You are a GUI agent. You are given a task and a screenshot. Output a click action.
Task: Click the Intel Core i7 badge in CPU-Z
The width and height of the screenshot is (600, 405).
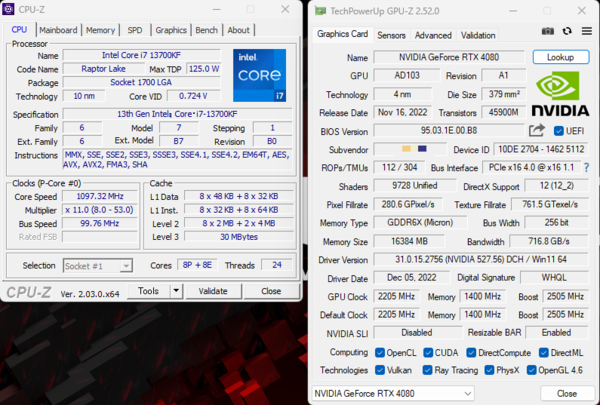point(259,75)
